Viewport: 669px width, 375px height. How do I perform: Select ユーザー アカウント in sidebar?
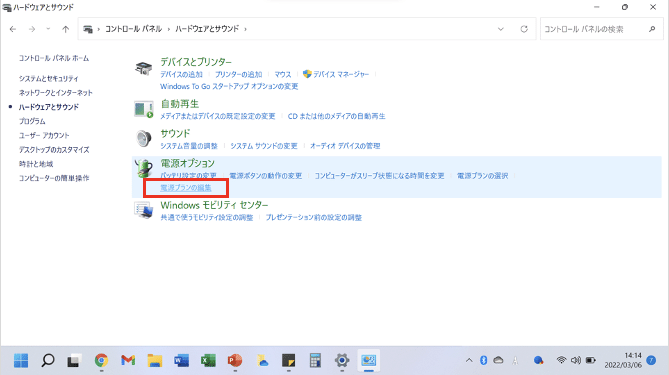44,135
